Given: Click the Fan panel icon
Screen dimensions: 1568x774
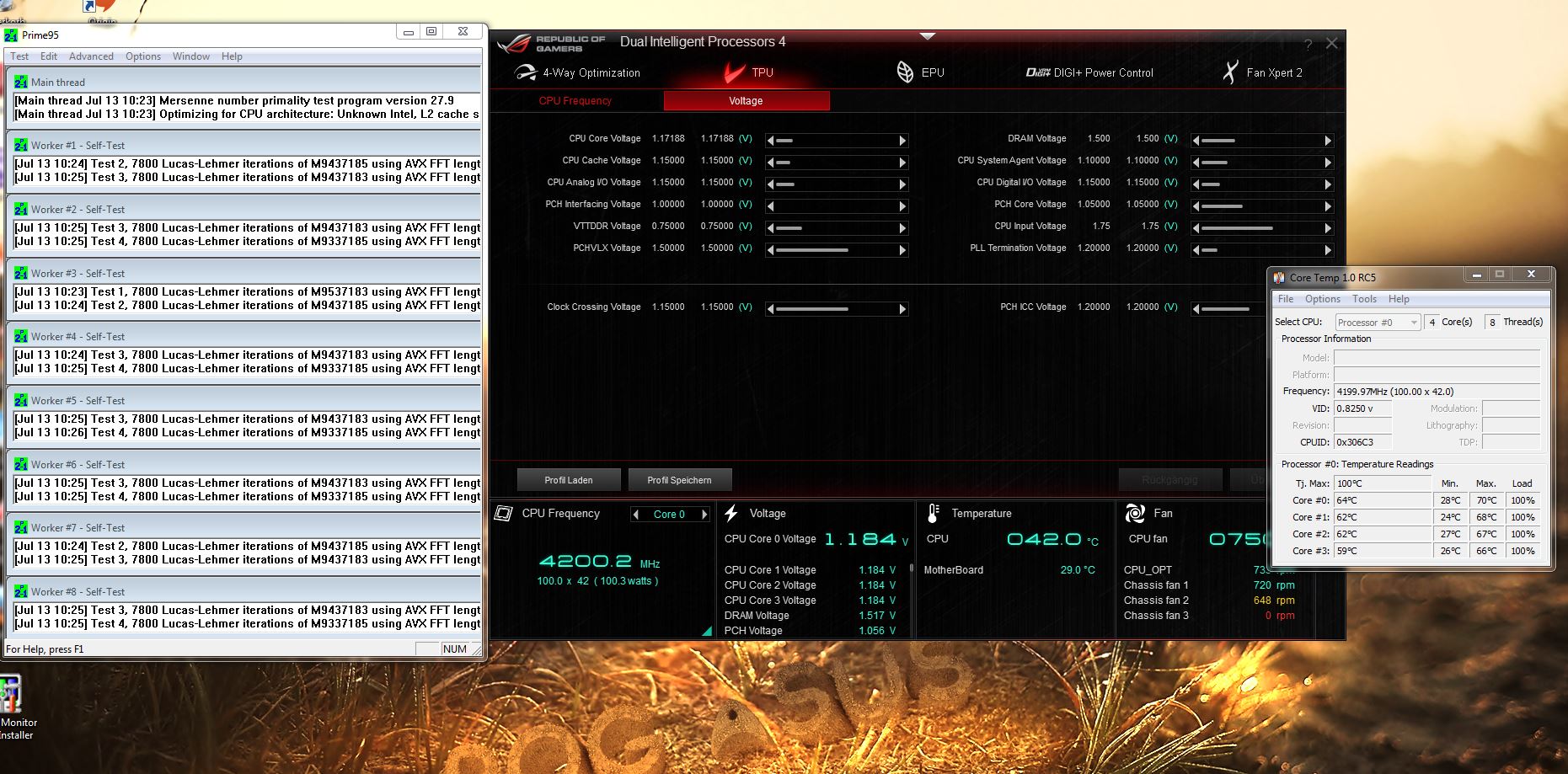Looking at the screenshot, I should click(x=1135, y=513).
